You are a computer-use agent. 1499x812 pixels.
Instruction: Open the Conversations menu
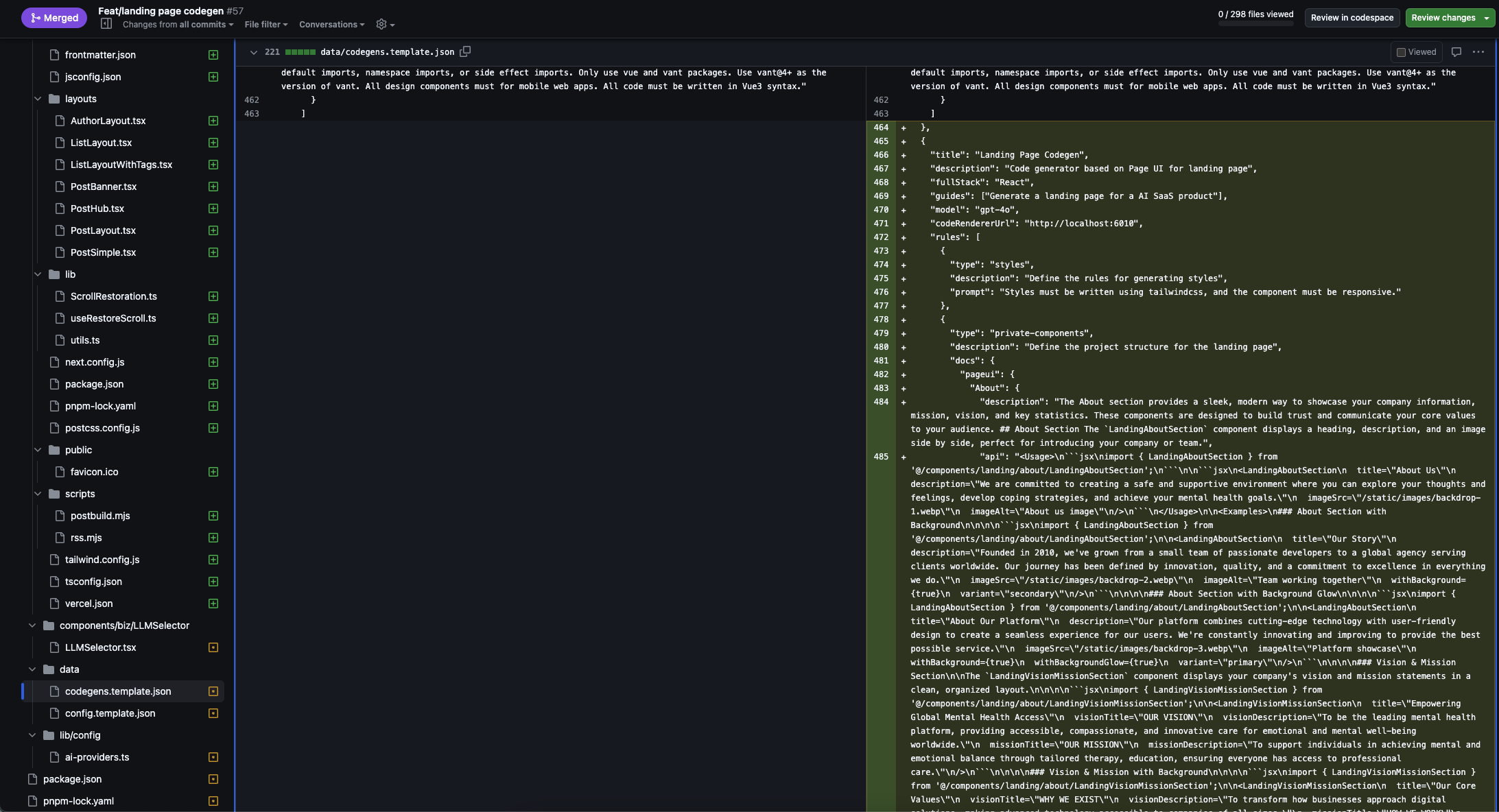coord(331,25)
